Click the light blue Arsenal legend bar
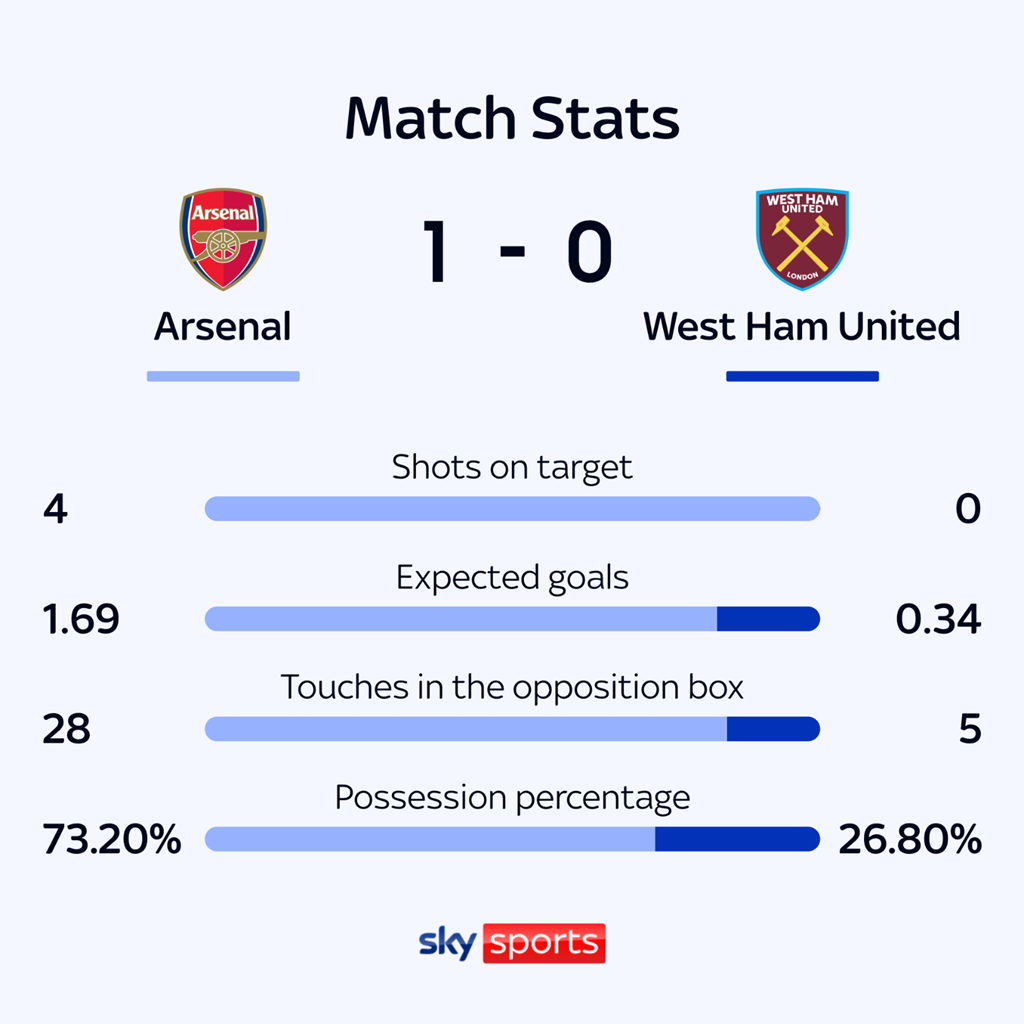 (223, 377)
